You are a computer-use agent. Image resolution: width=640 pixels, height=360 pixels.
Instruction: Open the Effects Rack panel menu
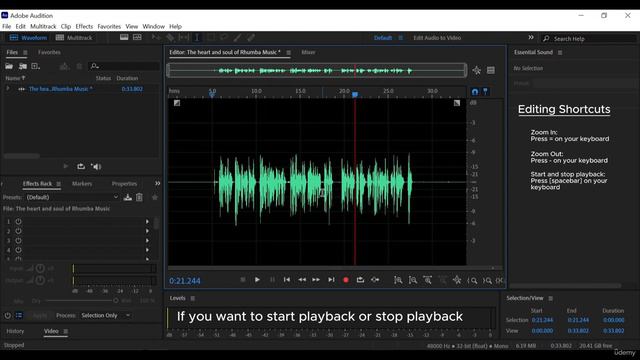pyautogui.click(x=59, y=184)
